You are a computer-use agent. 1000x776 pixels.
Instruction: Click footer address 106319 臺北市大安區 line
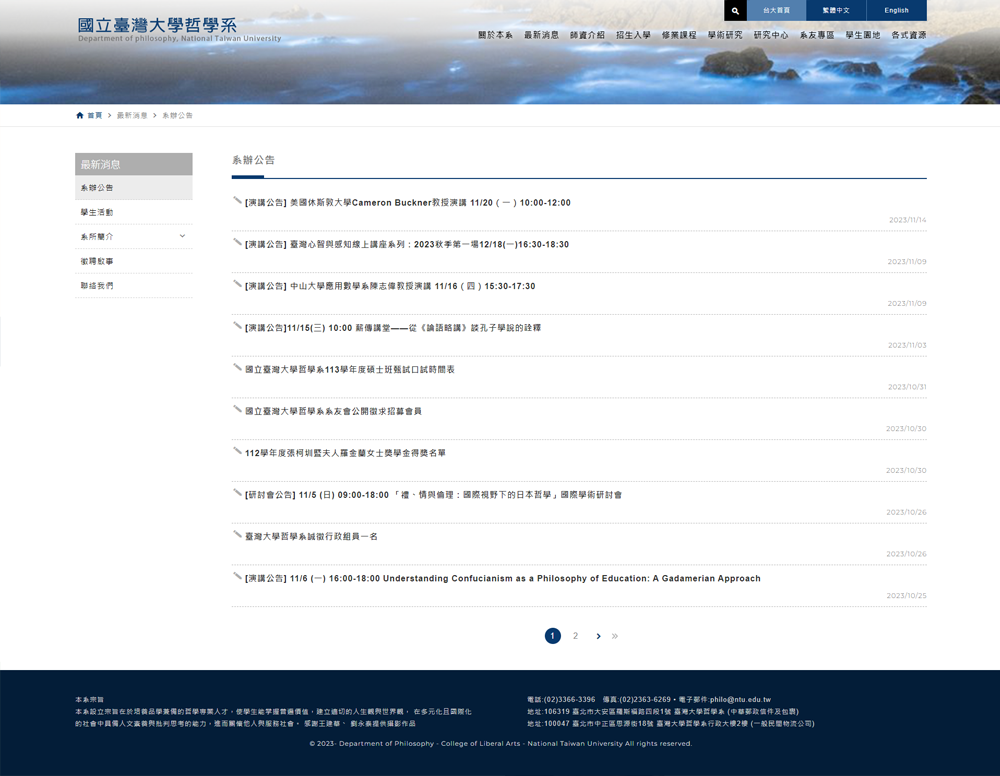[663, 712]
